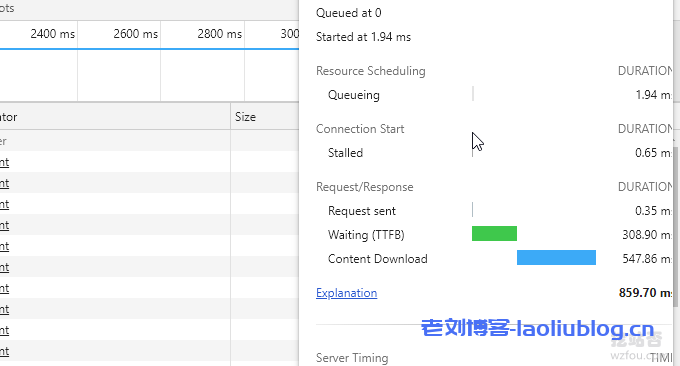The width and height of the screenshot is (680, 366).
Task: Click the 0.35 ms Request sent duration
Action: point(653,211)
